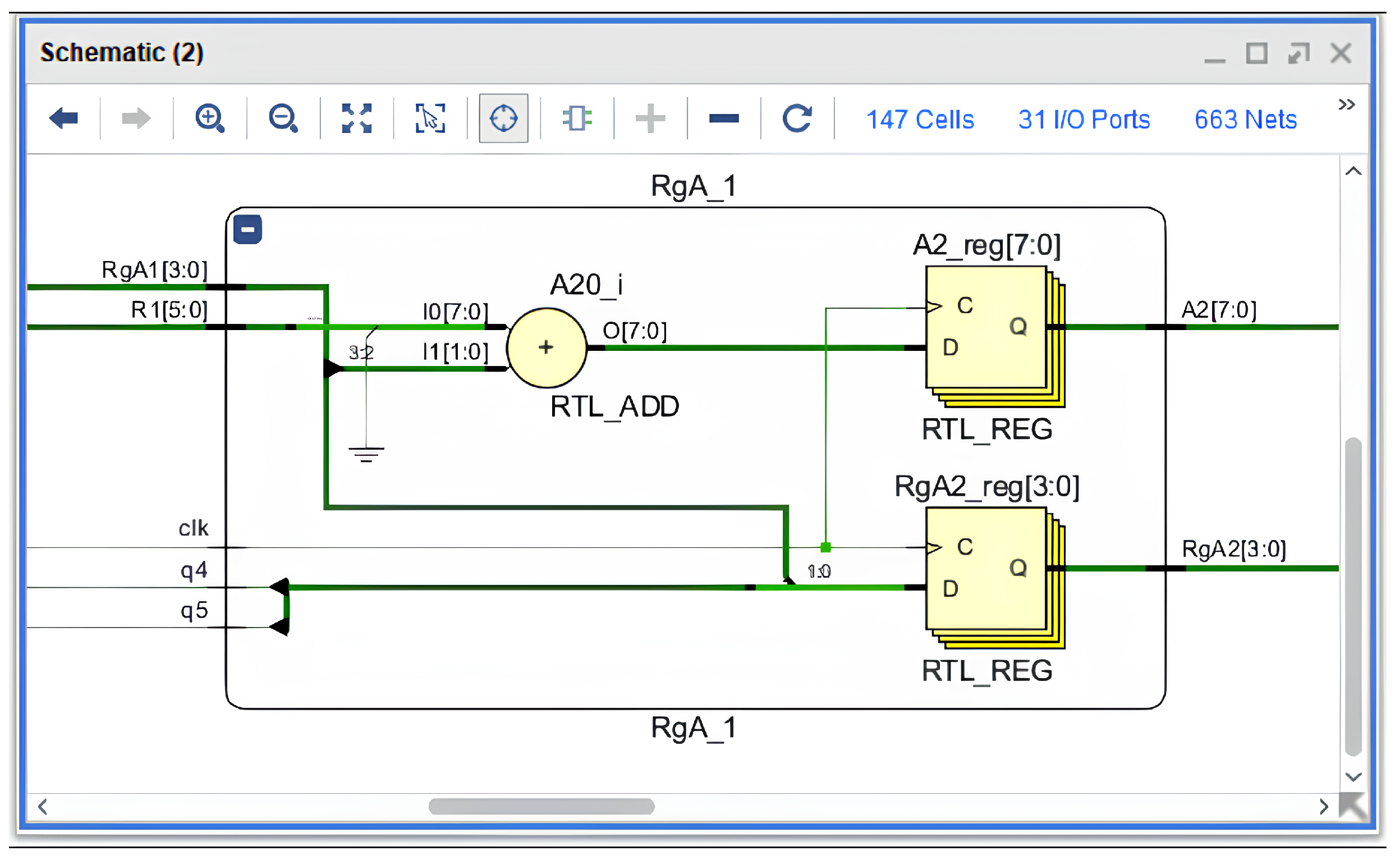The width and height of the screenshot is (1400, 860).
Task: Show more toolbar options via double chevron
Action: 1346,104
